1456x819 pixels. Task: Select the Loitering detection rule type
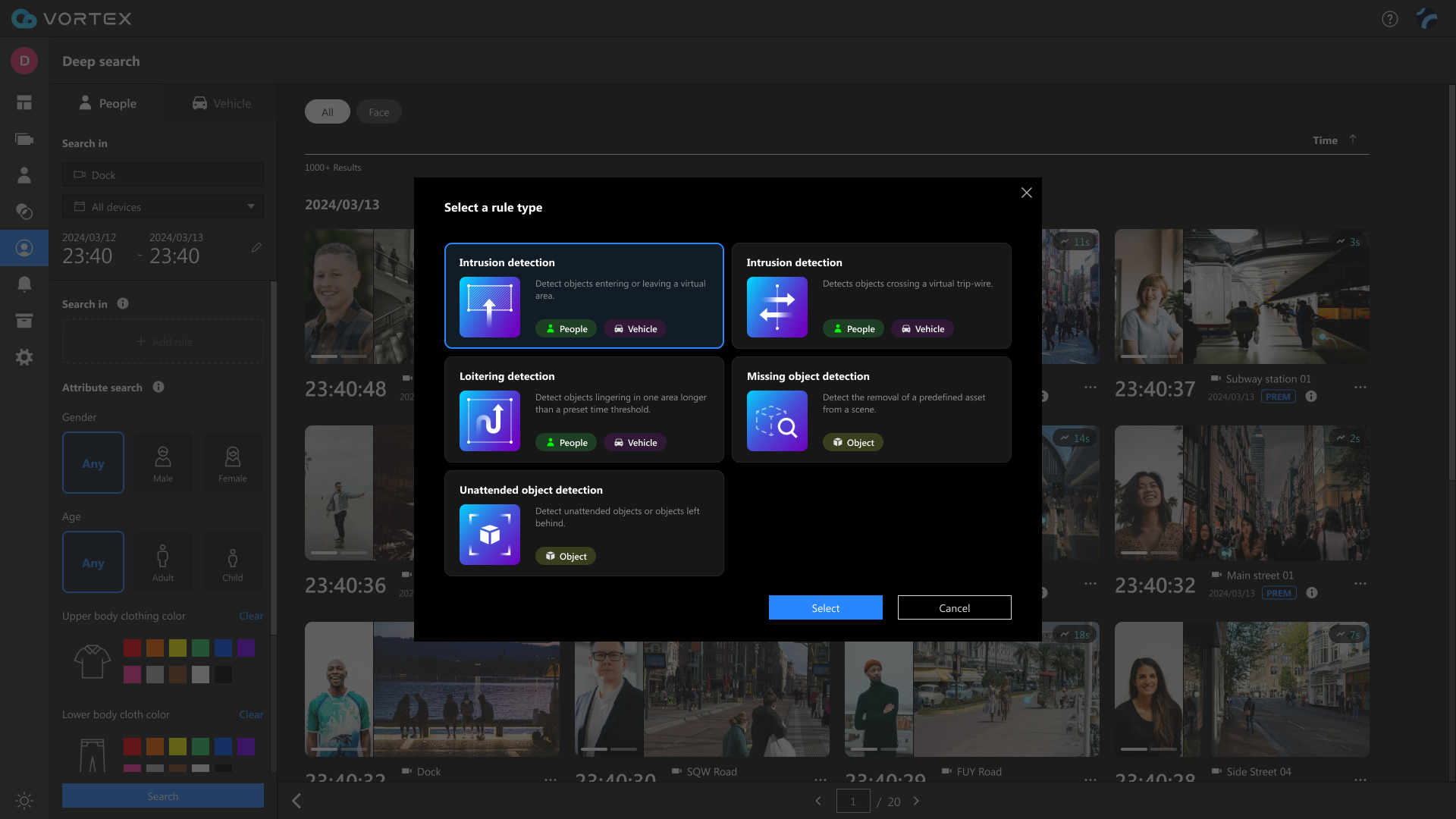tap(584, 409)
